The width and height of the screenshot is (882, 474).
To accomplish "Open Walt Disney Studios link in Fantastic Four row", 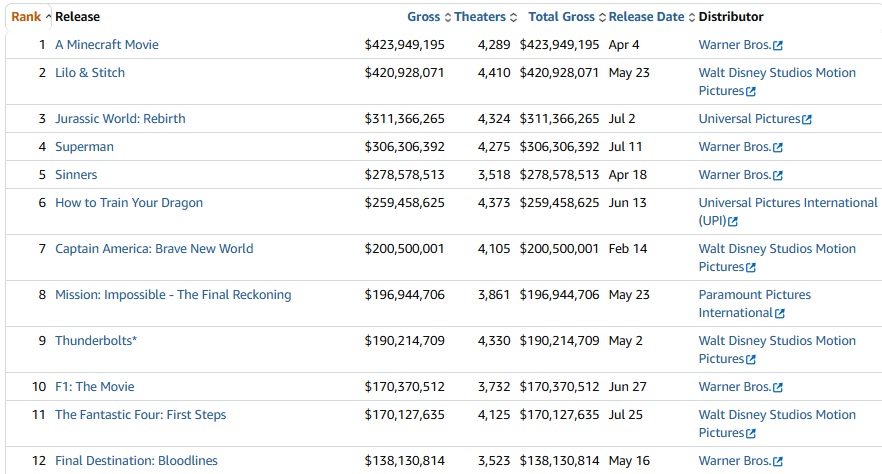I will click(777, 425).
